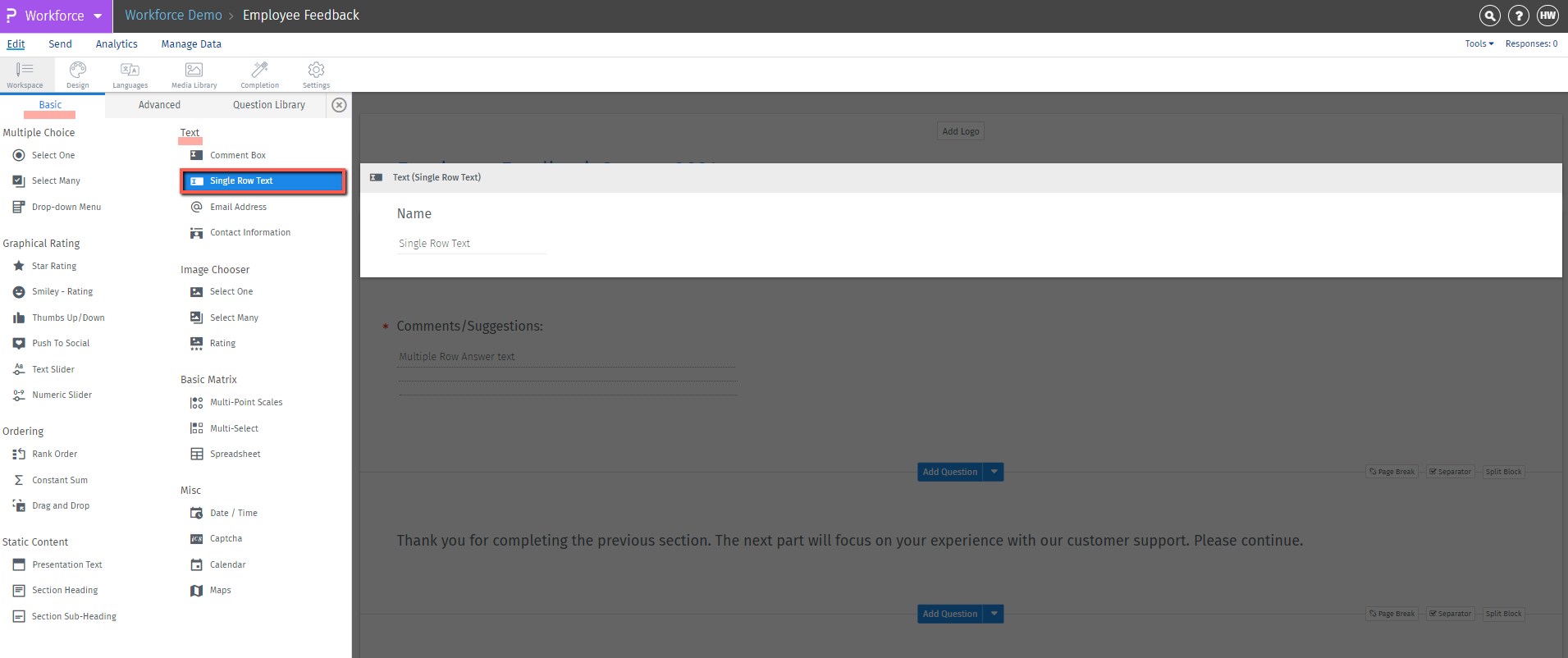Toggle the second Page Break option

point(1392,614)
